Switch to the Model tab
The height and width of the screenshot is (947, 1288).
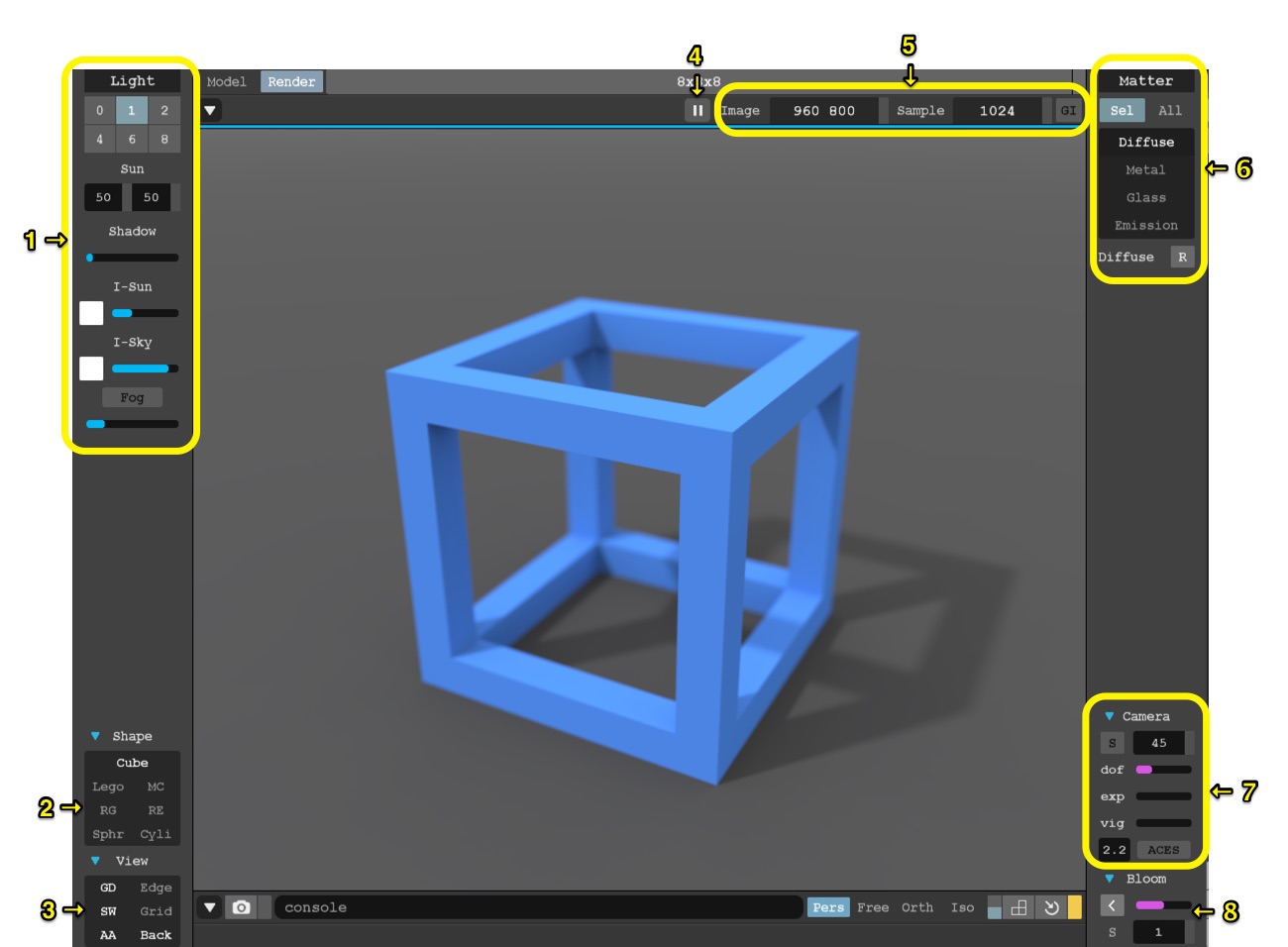(227, 82)
